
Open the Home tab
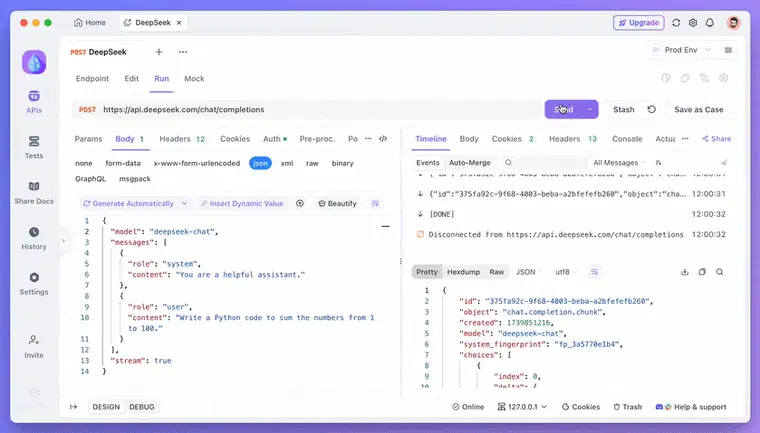90,23
